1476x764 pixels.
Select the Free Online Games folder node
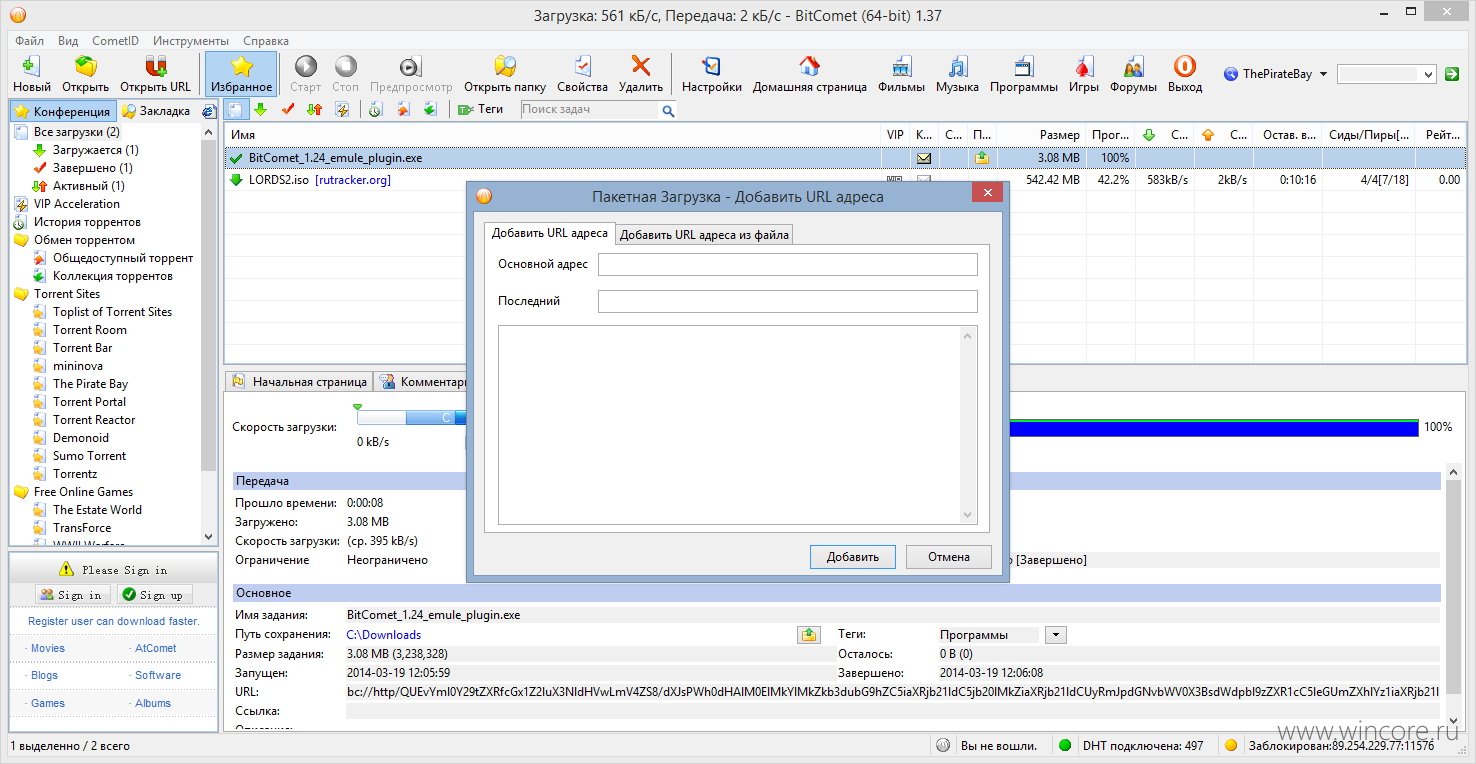click(x=73, y=492)
